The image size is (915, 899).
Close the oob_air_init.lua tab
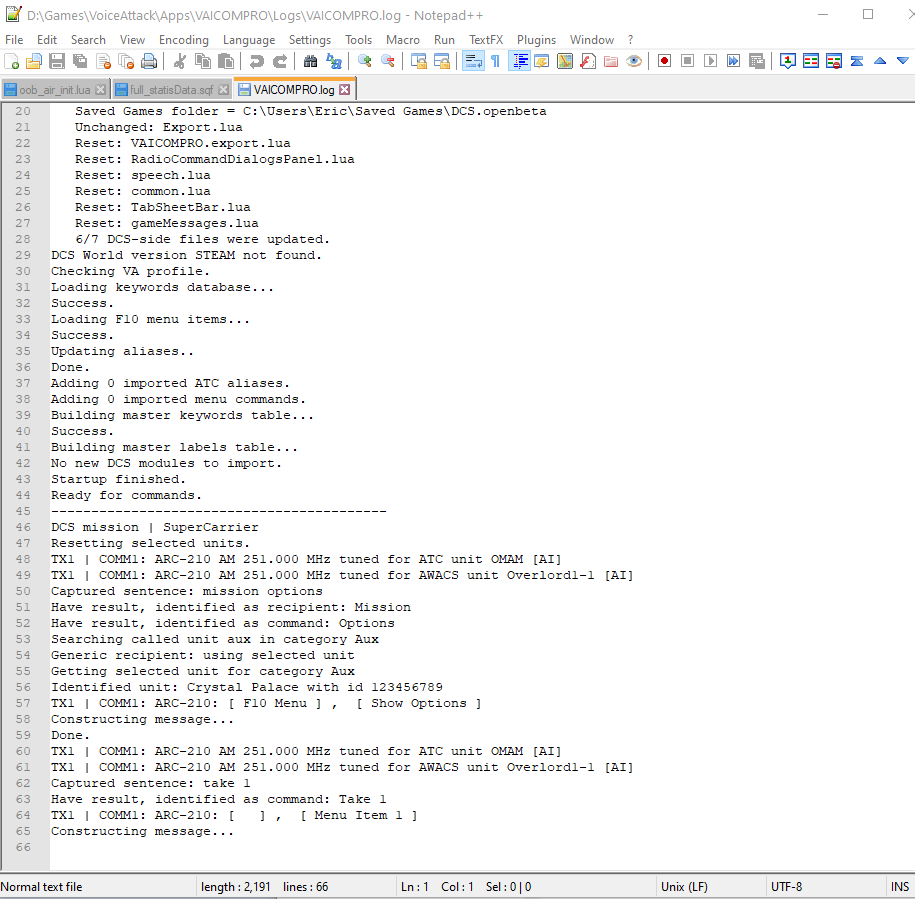click(x=101, y=90)
